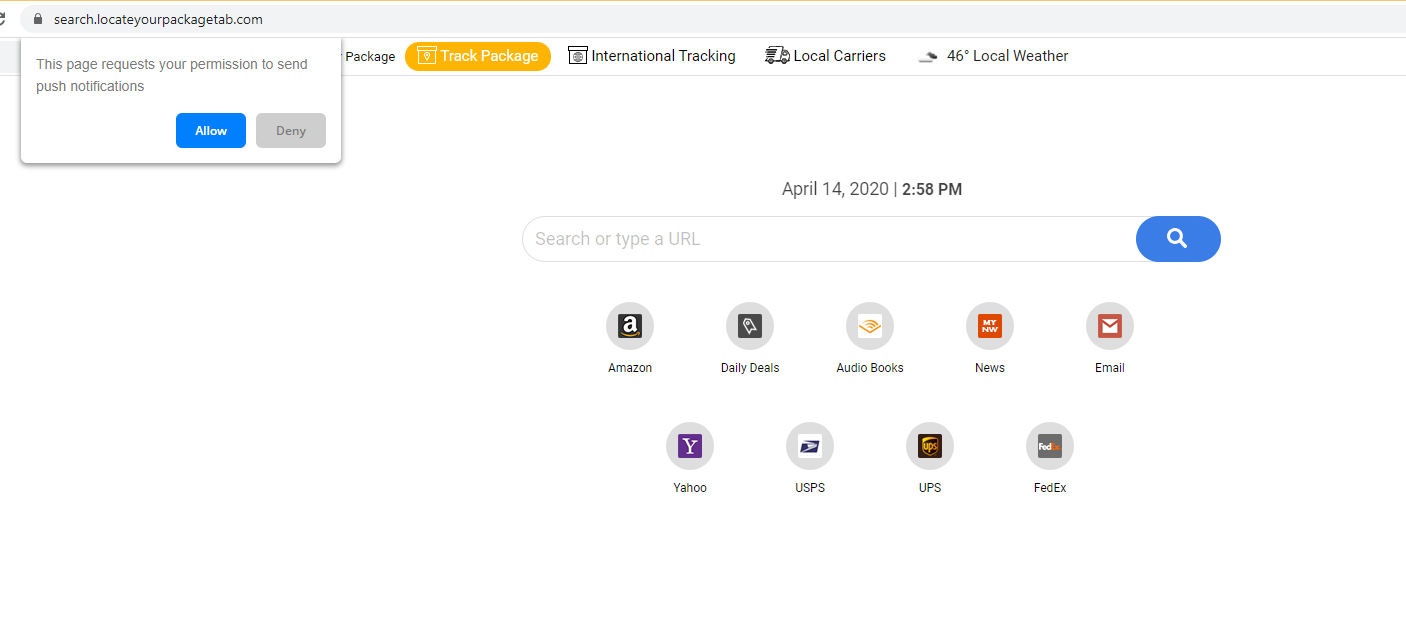Open the Daily Deals shortcut icon
This screenshot has height=632, width=1406.
click(x=750, y=326)
